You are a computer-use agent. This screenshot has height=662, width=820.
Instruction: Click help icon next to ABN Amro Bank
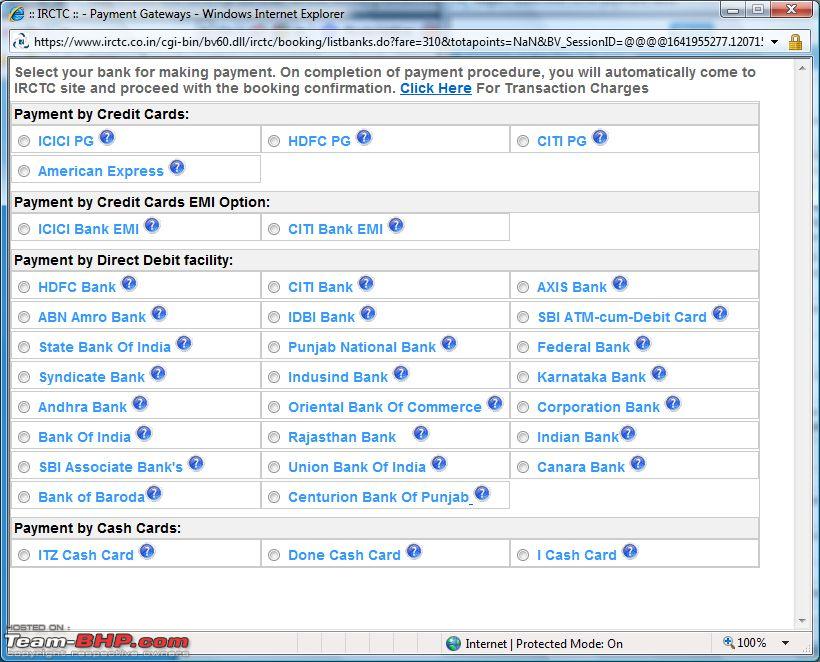pos(159,313)
